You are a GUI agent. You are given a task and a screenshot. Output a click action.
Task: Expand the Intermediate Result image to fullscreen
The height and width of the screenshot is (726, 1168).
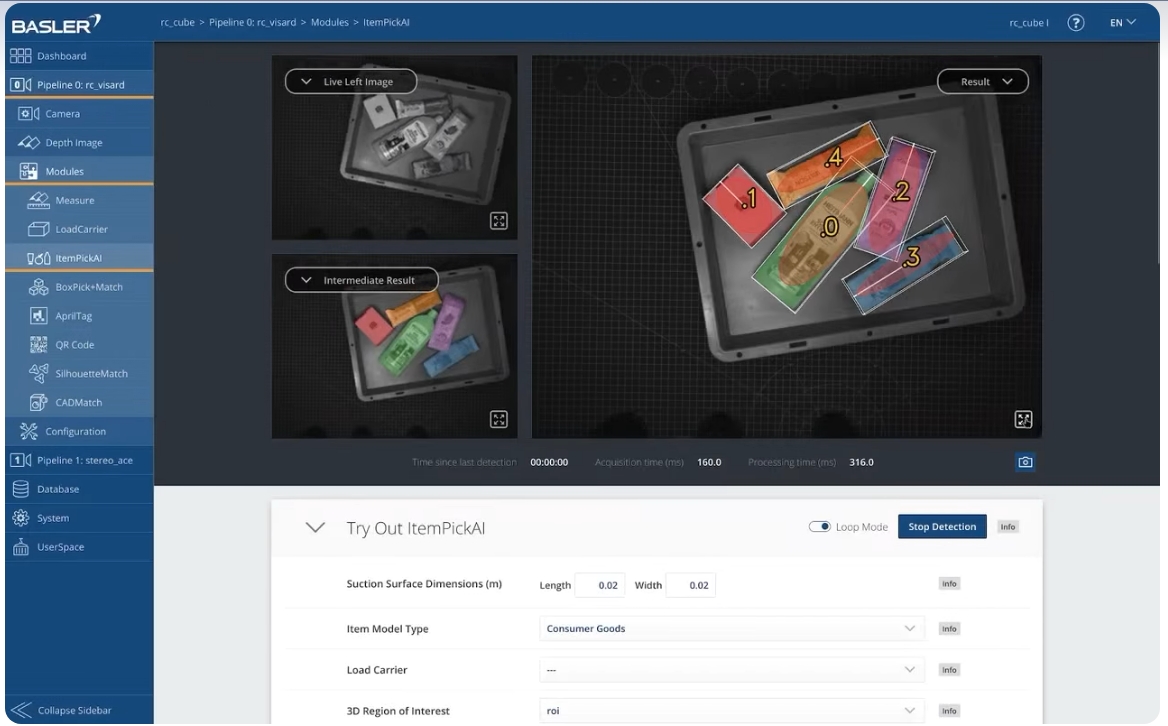click(498, 419)
